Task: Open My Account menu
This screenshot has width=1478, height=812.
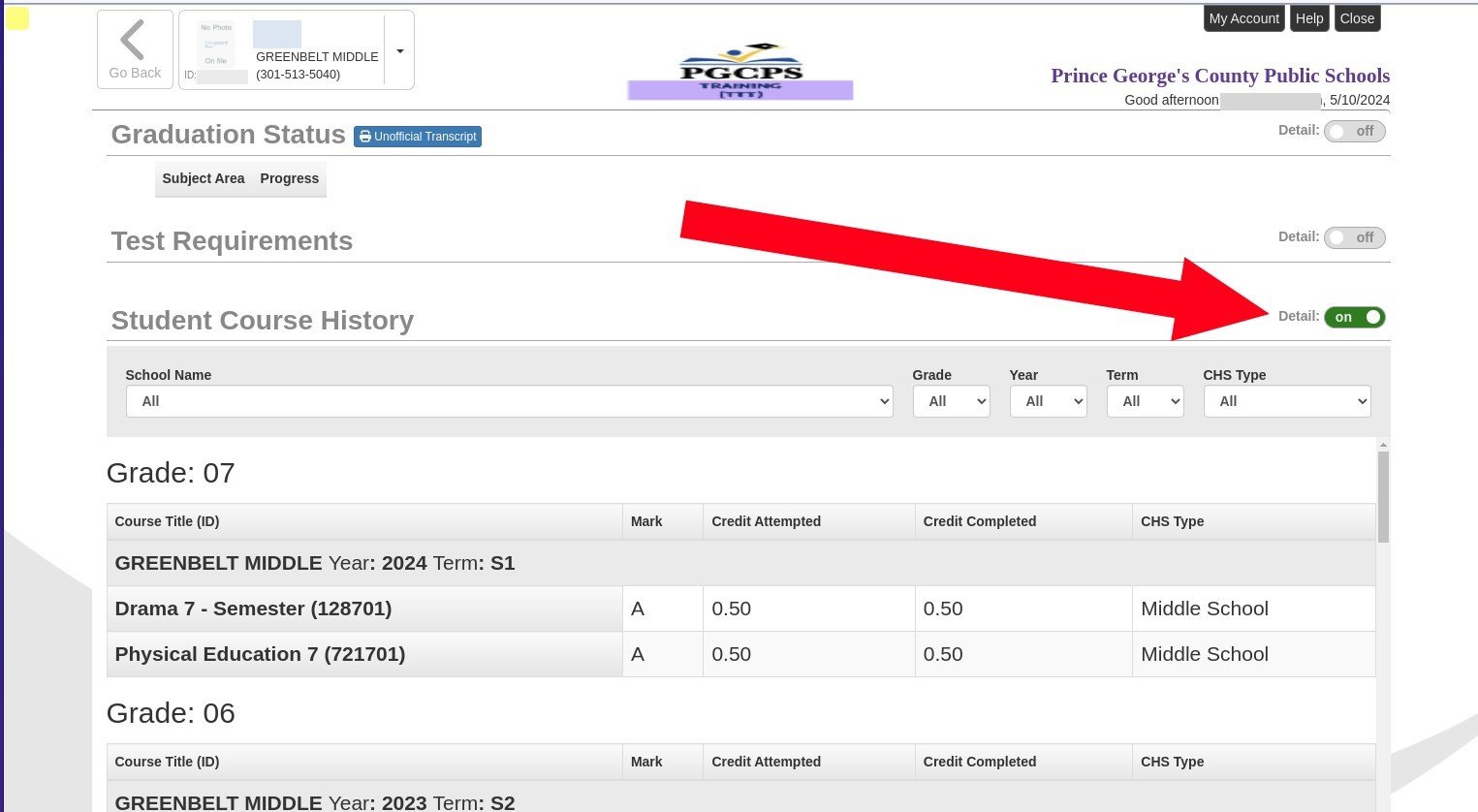Action: coord(1243,18)
